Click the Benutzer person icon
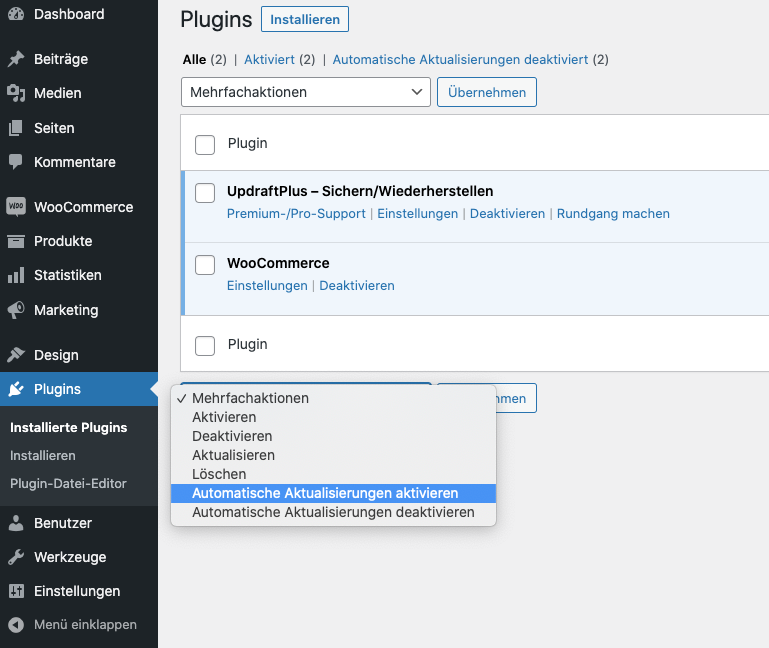This screenshot has width=769, height=648. tap(16, 523)
